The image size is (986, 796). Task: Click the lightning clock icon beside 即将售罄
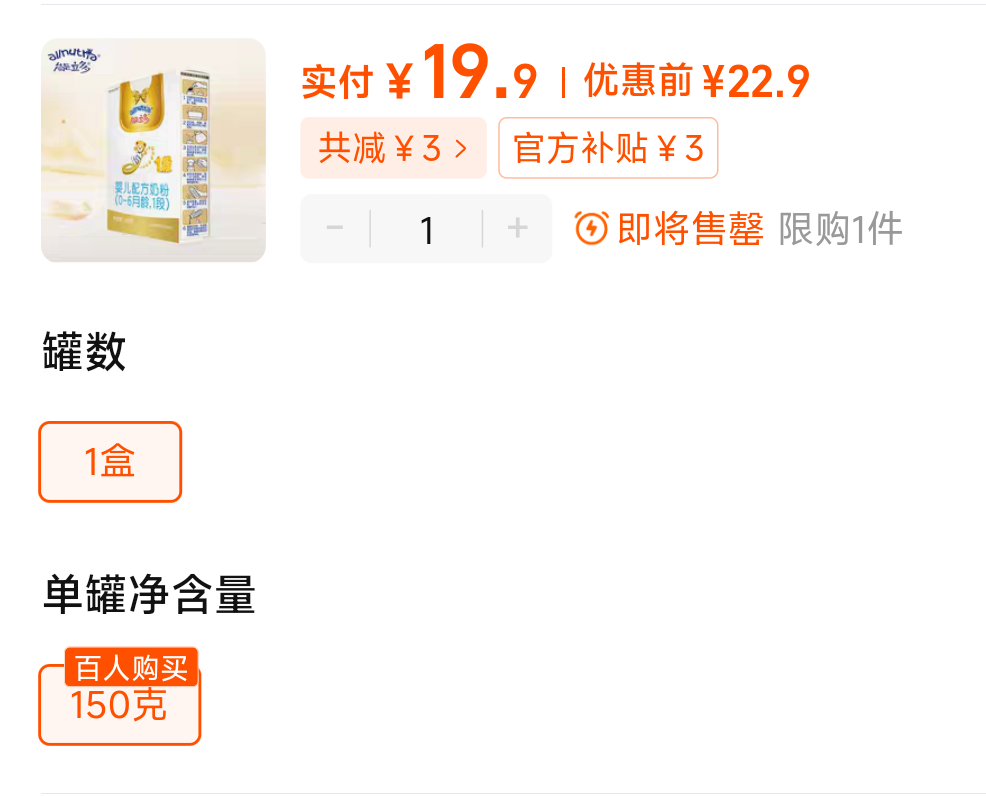(x=591, y=228)
